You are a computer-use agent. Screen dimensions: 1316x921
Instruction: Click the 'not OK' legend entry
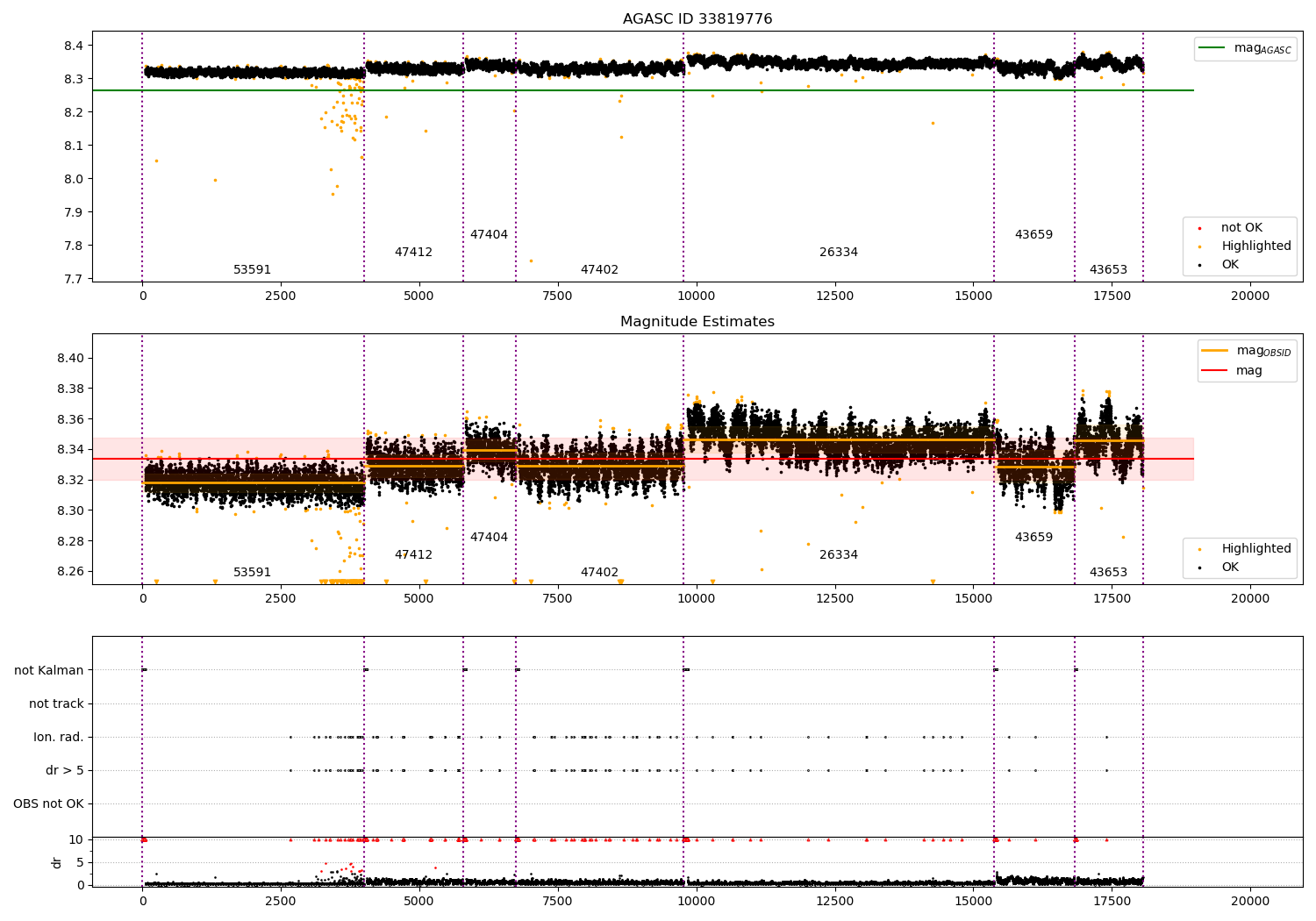point(1241,228)
